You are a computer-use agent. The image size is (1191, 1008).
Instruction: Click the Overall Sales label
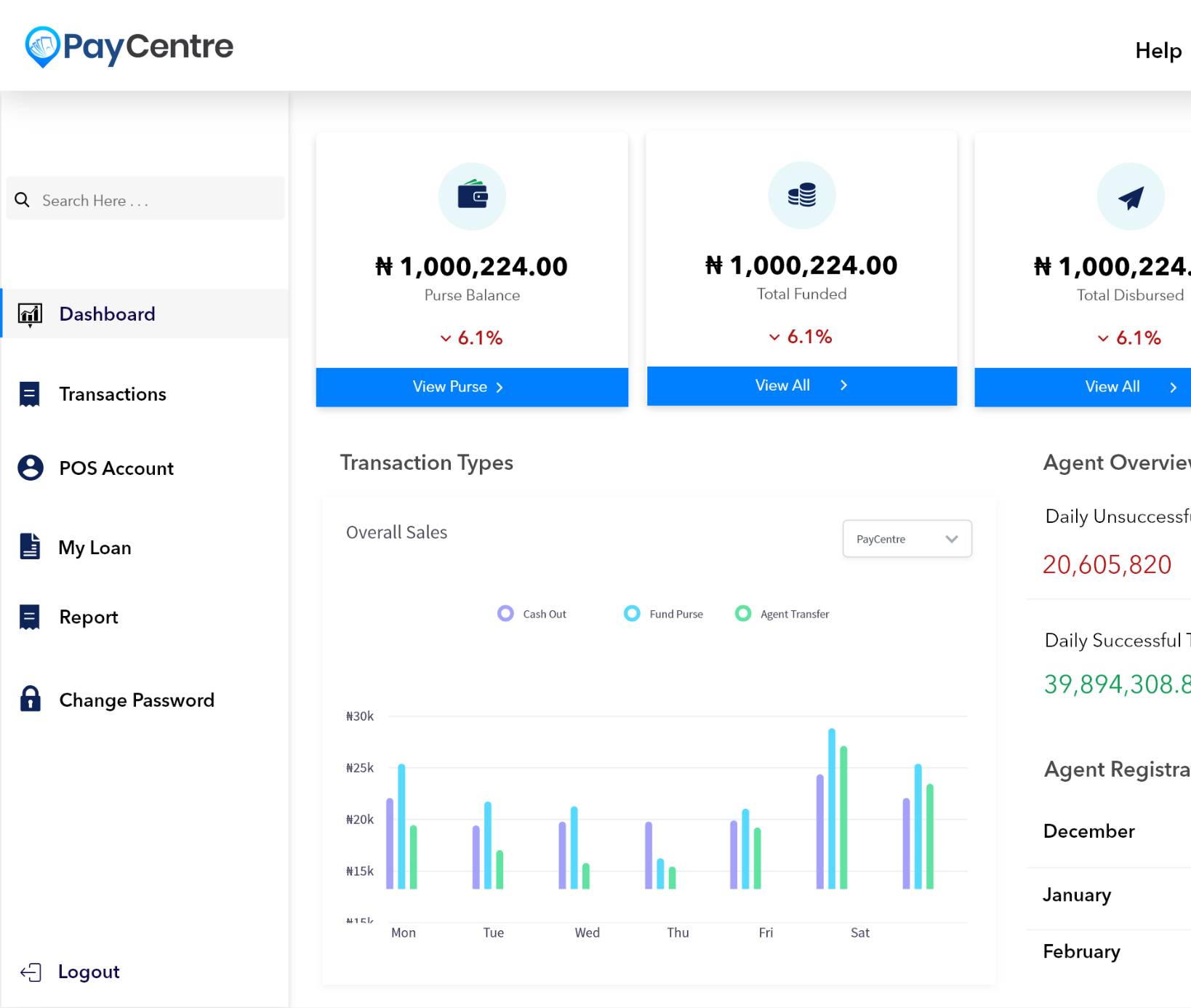click(397, 532)
